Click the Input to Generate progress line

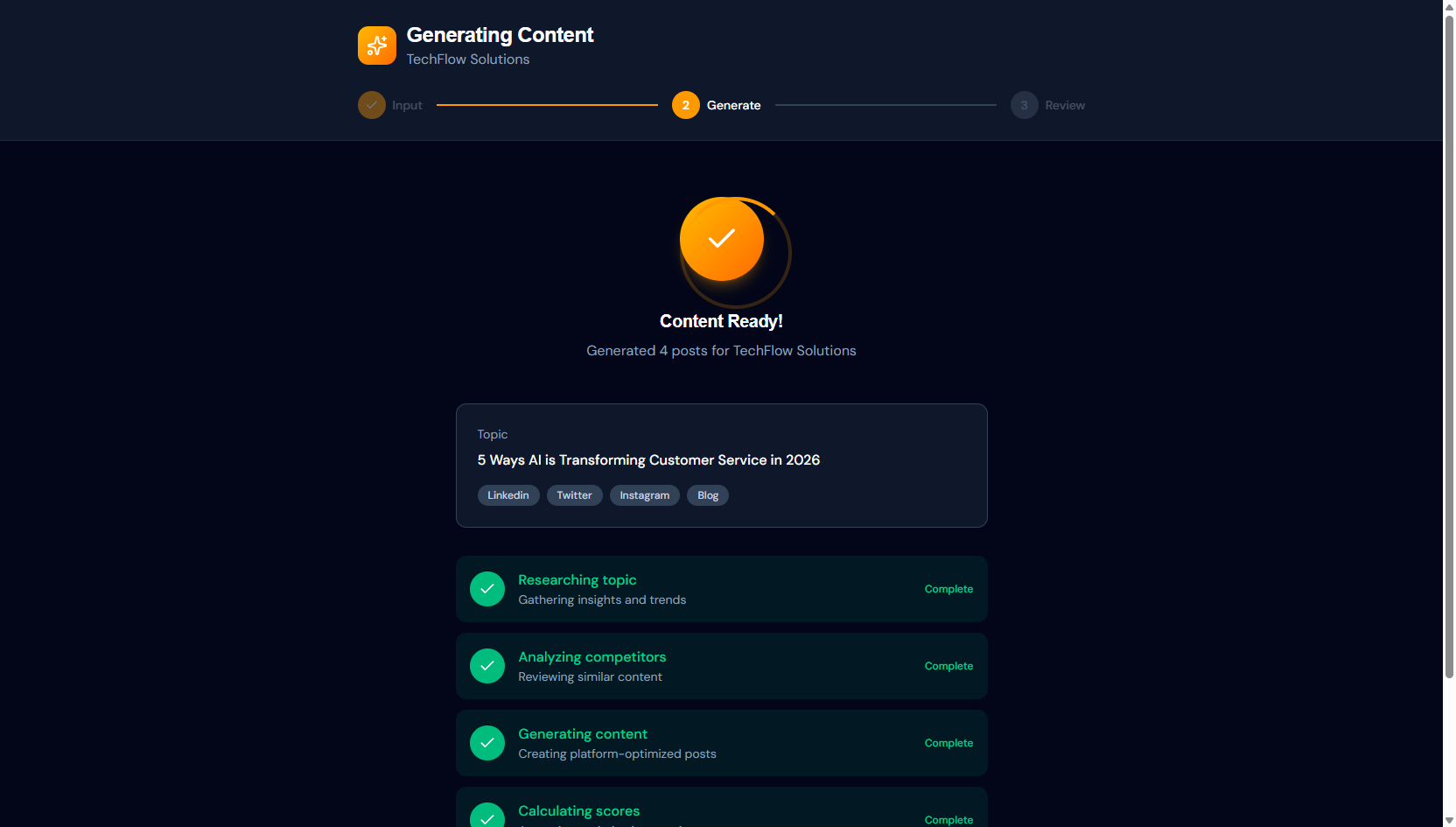547,104
